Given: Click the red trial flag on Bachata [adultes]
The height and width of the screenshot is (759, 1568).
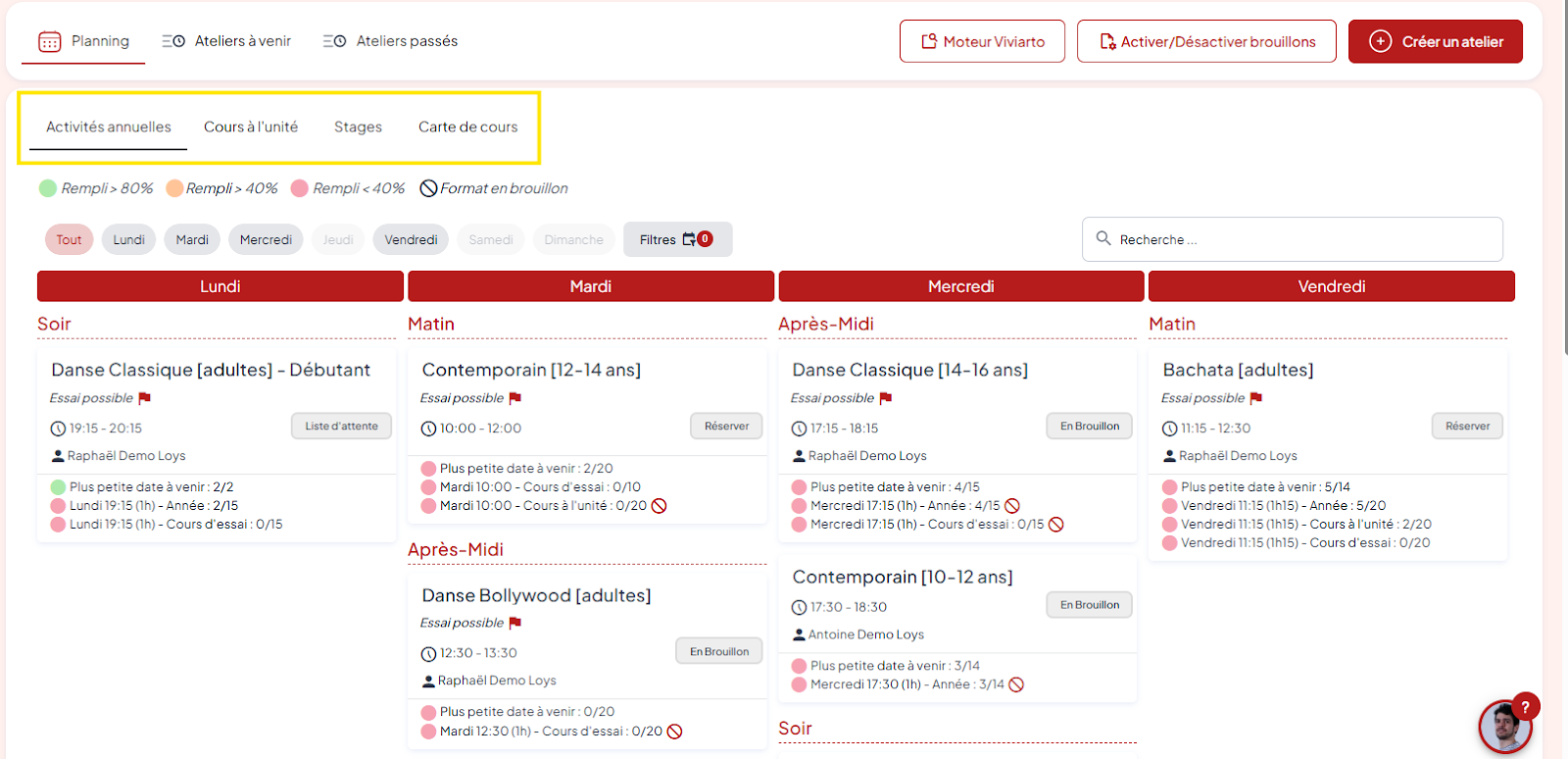Looking at the screenshot, I should click(1256, 398).
